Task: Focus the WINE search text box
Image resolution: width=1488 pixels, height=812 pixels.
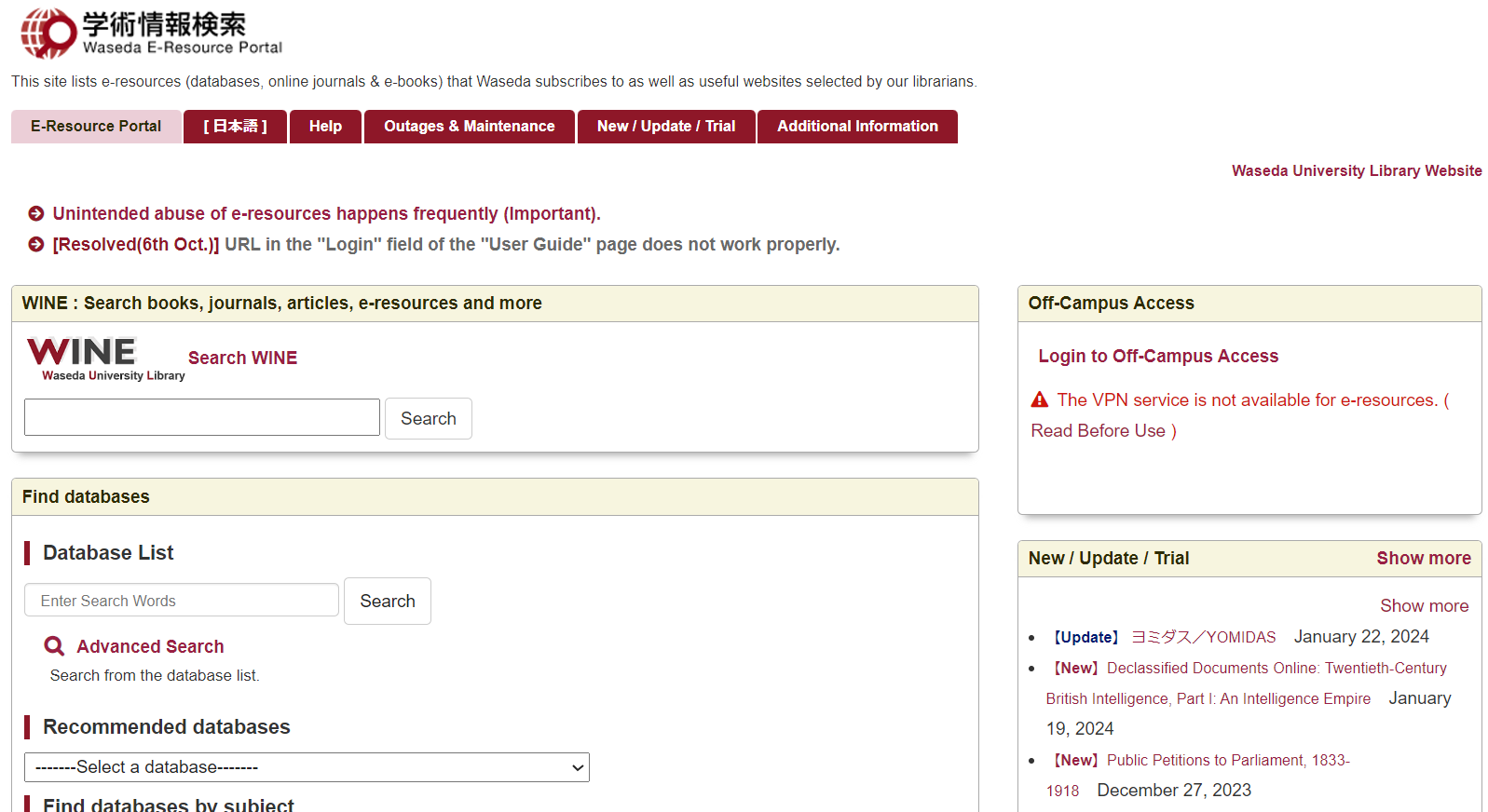Action: (x=202, y=417)
